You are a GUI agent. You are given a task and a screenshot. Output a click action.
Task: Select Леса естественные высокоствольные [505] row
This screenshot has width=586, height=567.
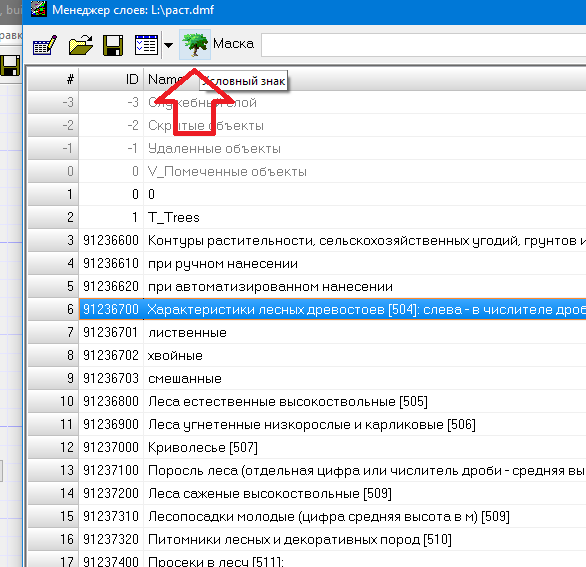tap(307, 401)
